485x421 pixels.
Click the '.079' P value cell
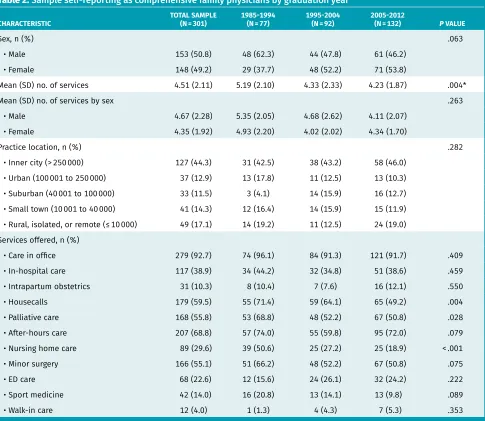455,333
